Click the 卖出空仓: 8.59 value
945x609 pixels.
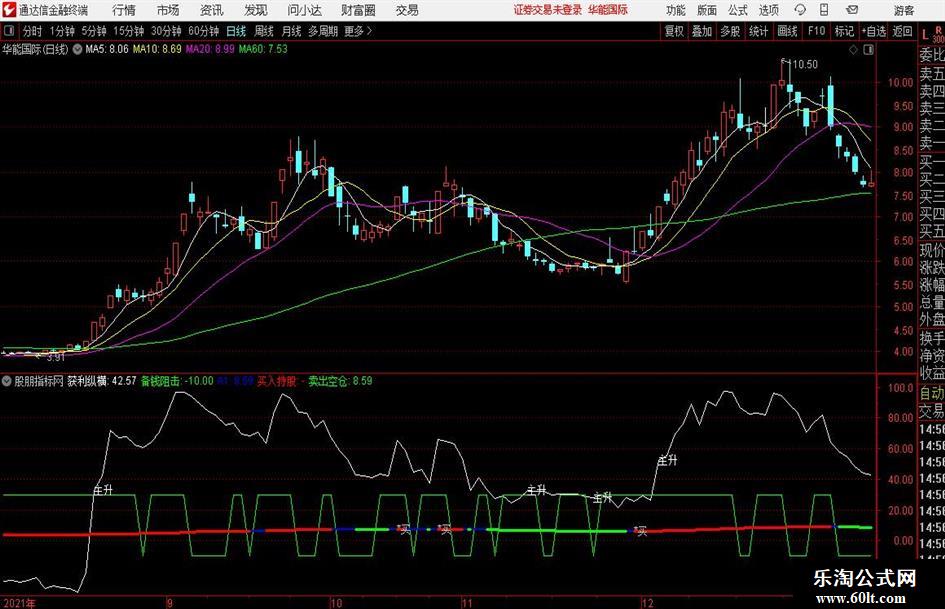(340, 381)
